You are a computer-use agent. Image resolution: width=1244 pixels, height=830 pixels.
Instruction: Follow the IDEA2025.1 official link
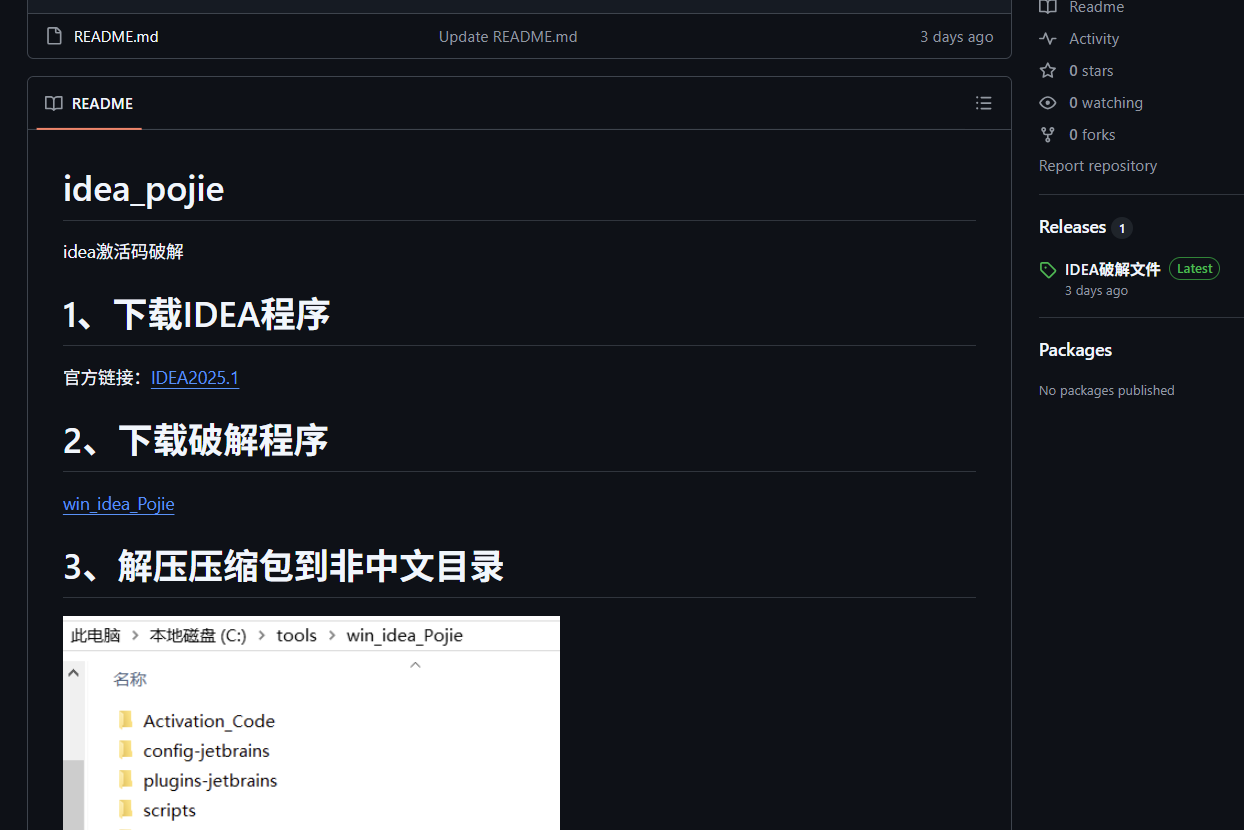pos(195,378)
